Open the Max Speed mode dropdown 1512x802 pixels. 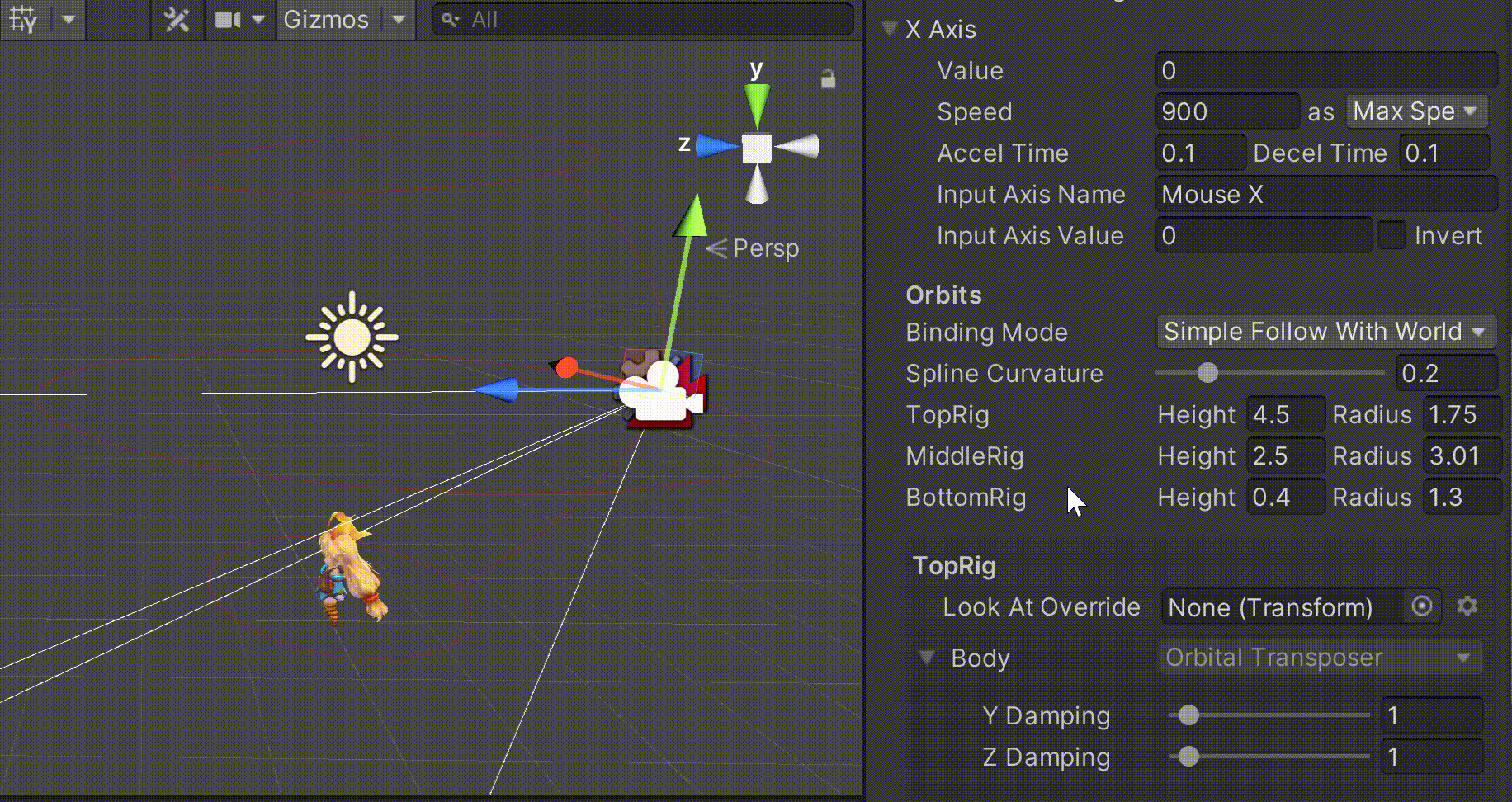[1415, 111]
